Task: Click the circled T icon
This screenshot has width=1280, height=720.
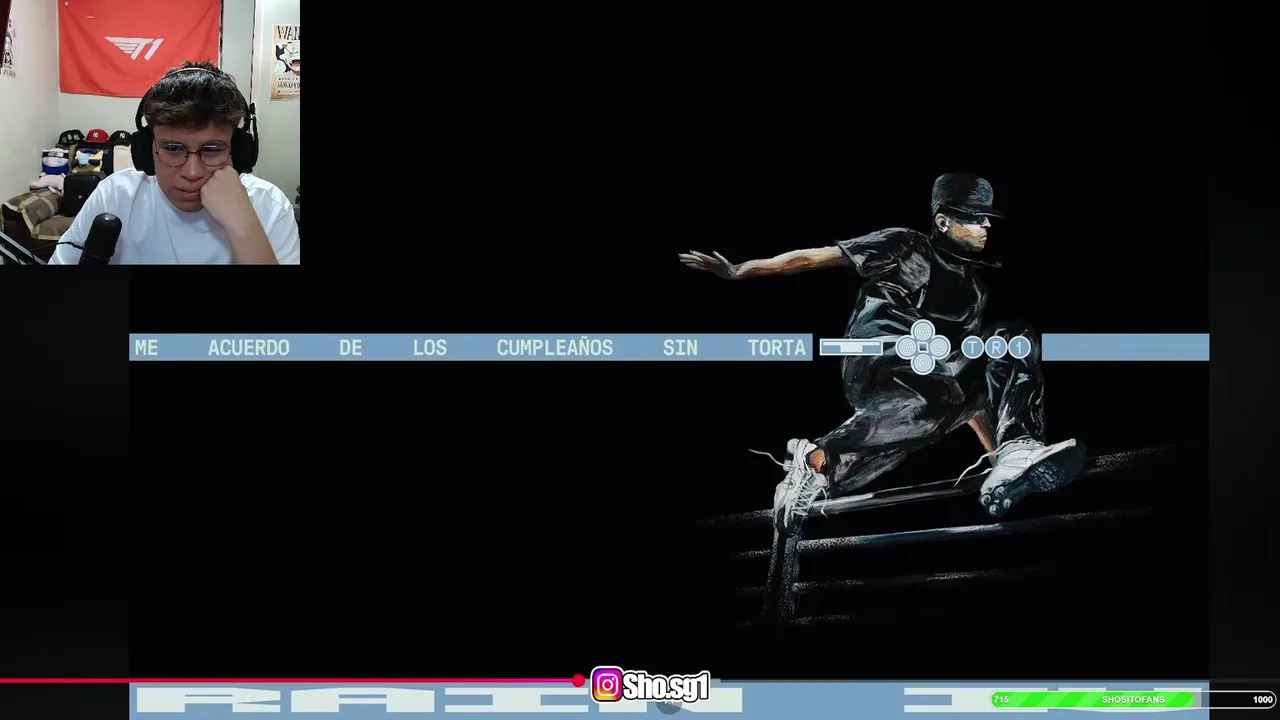Action: point(972,347)
